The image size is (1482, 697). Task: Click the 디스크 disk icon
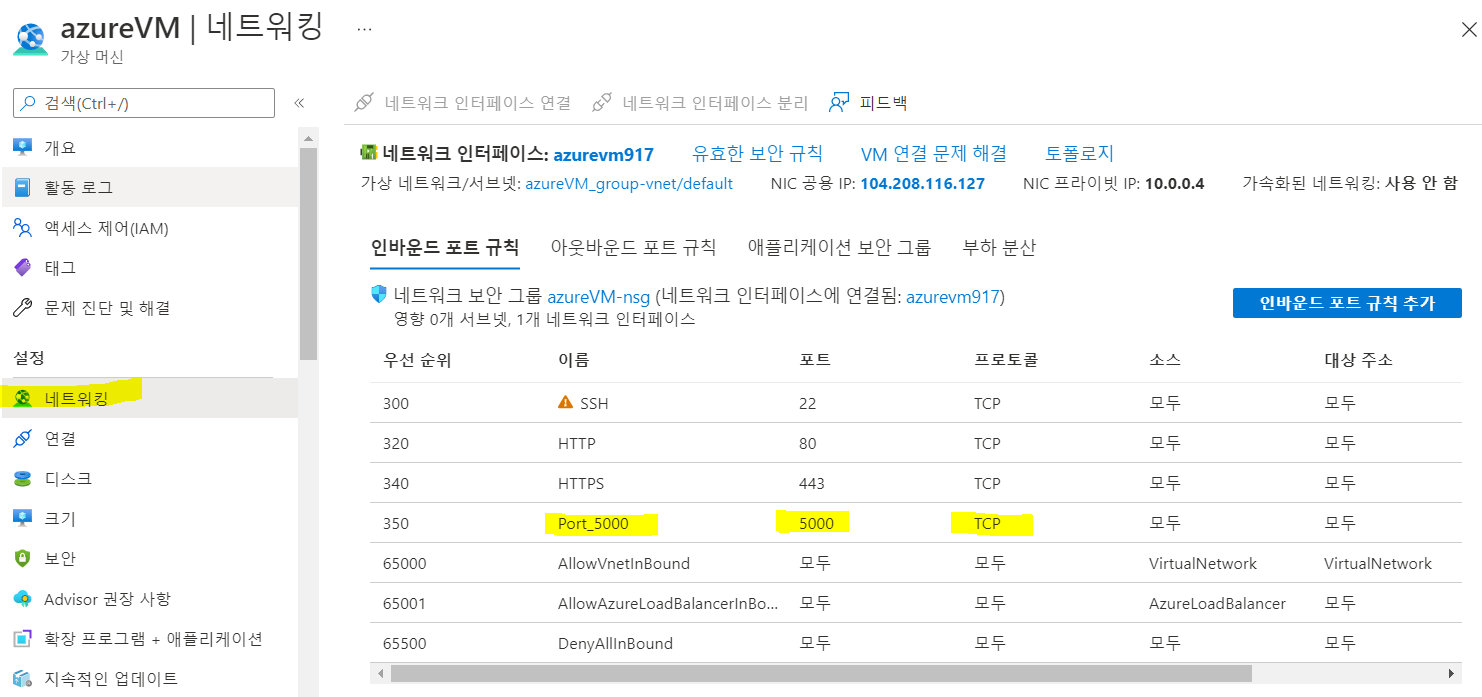click(x=22, y=478)
